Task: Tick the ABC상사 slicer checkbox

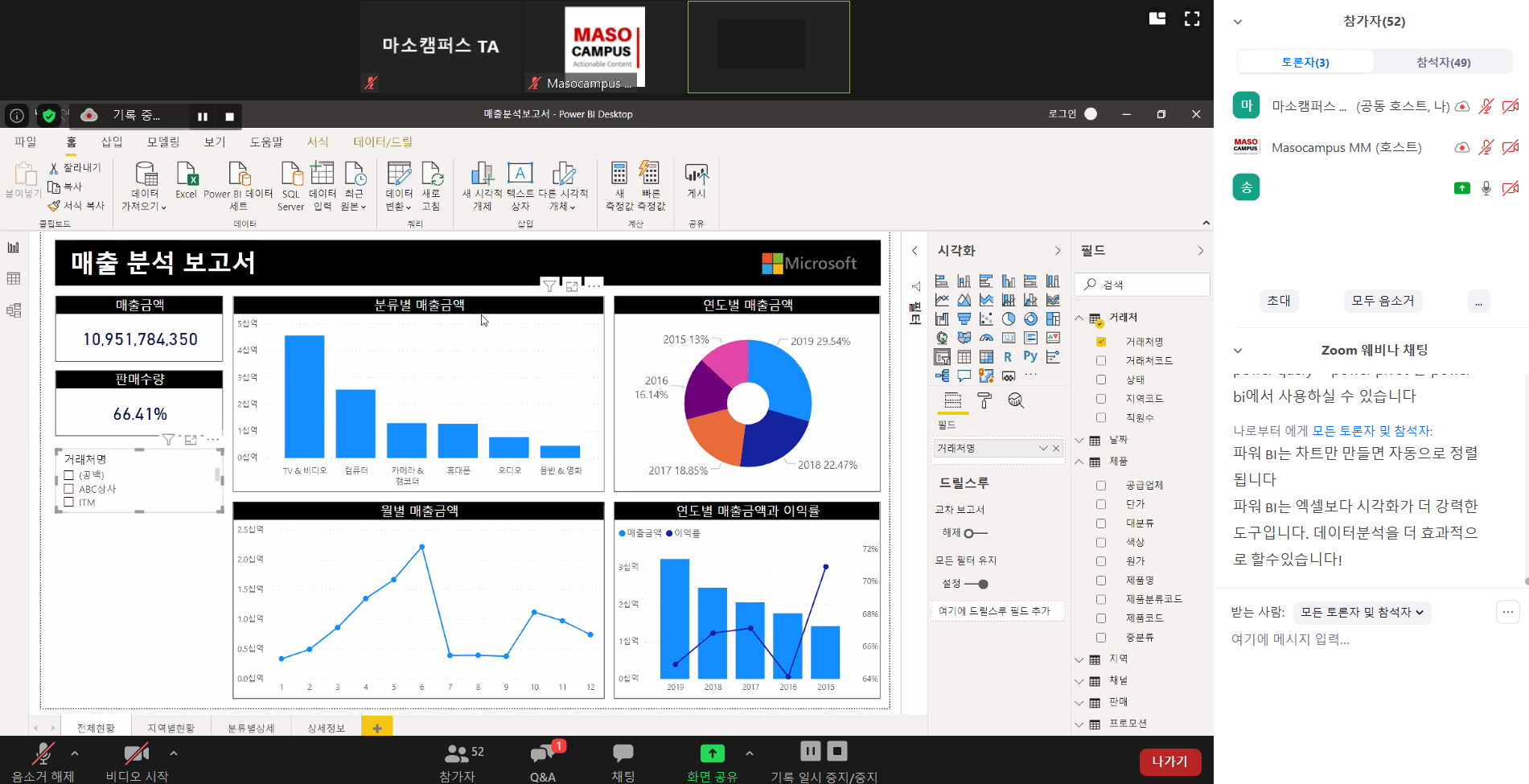Action: click(x=69, y=489)
